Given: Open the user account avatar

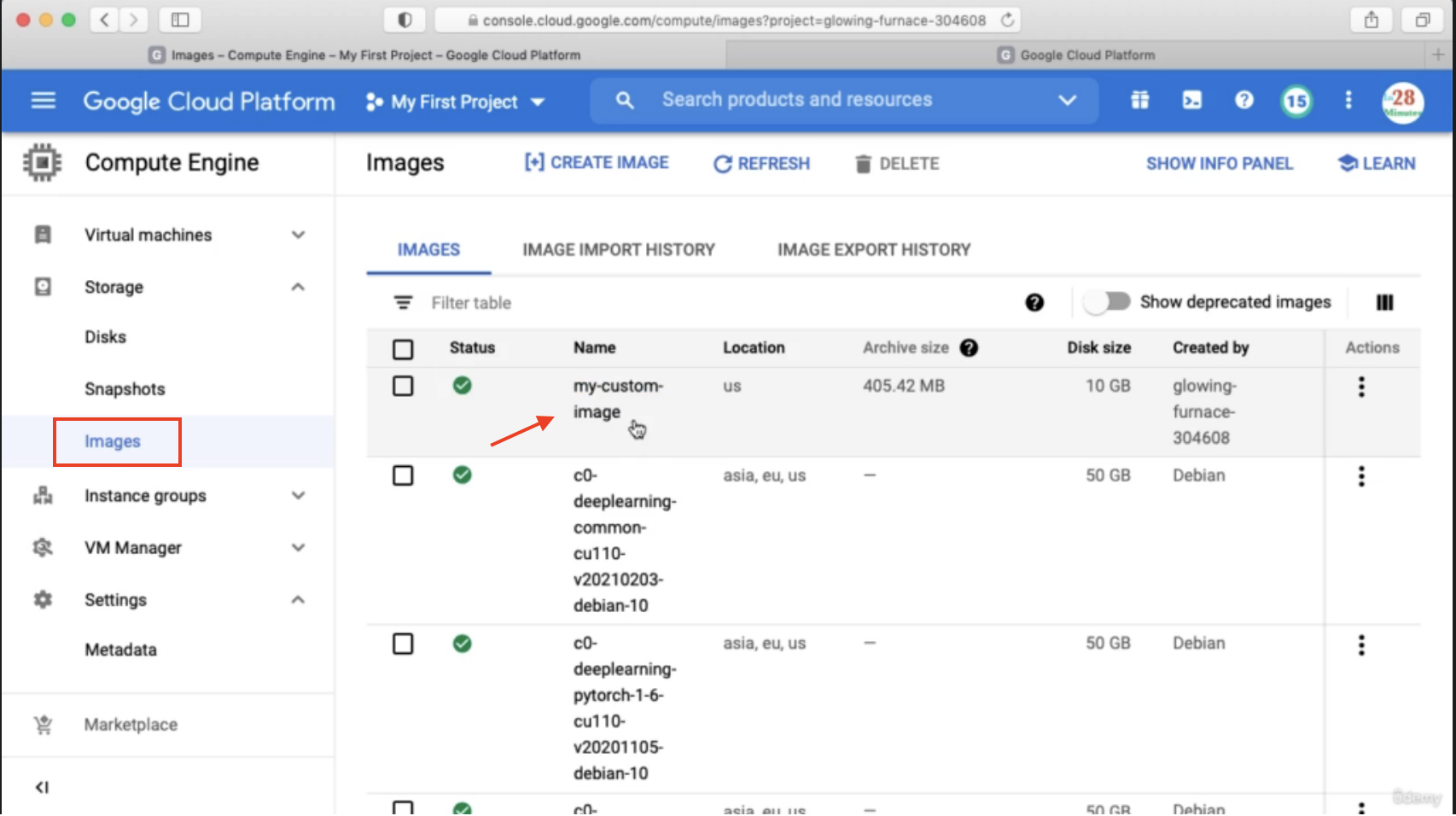Looking at the screenshot, I should pyautogui.click(x=1403, y=102).
